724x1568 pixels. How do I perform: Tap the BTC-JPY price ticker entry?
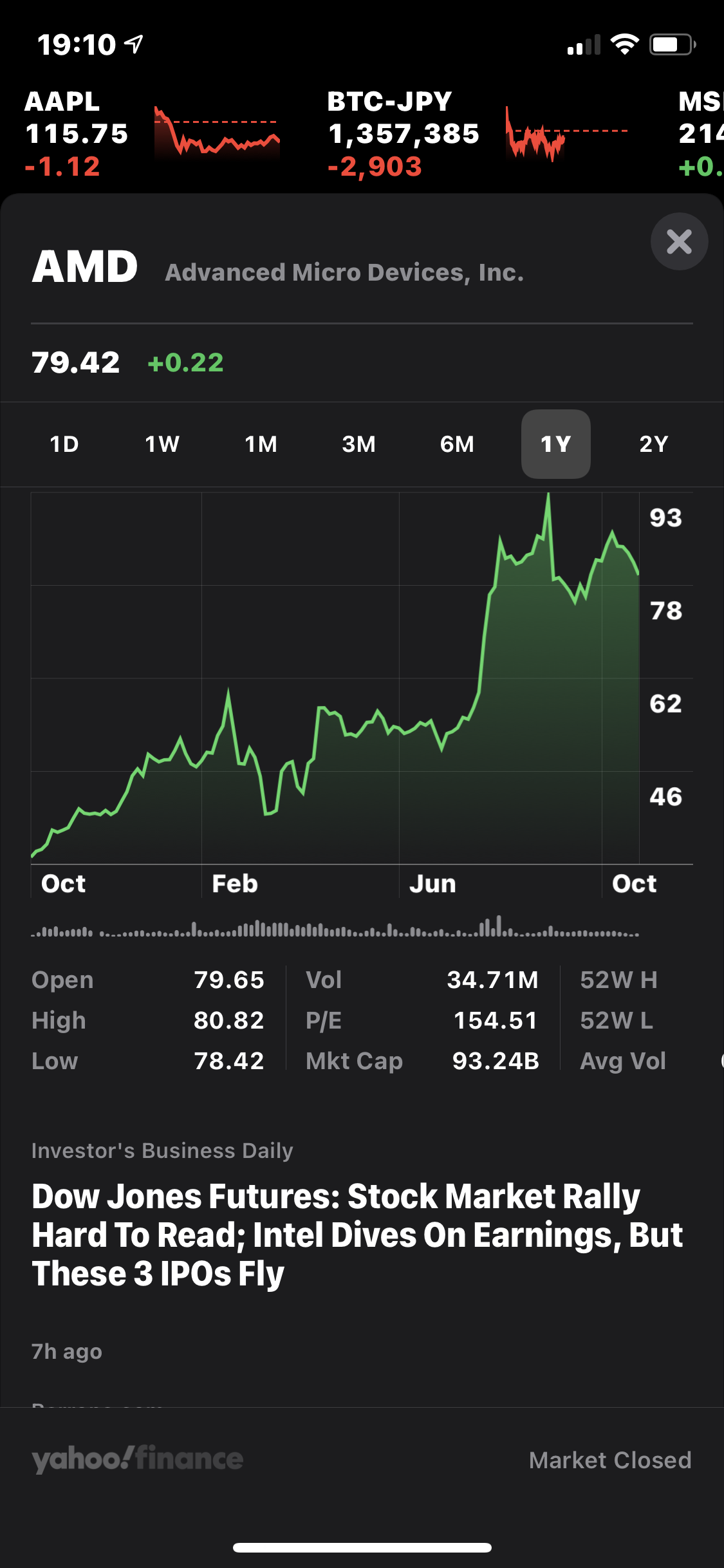pos(404,134)
